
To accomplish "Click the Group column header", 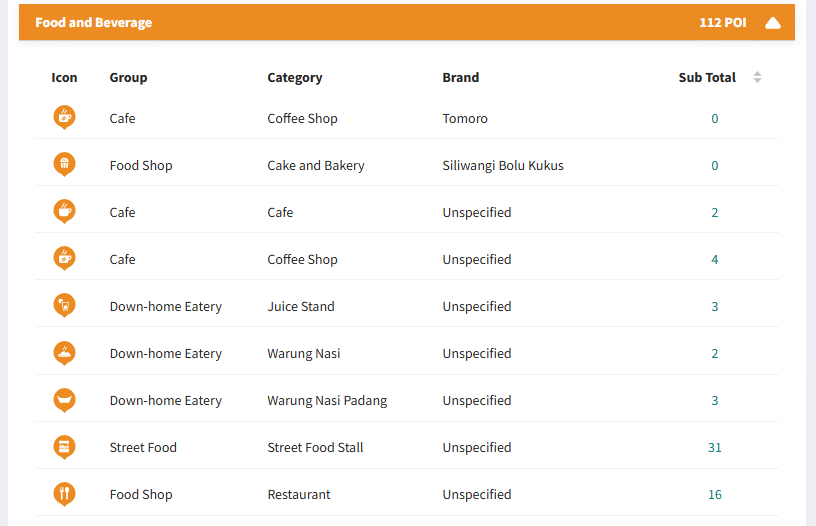I will pyautogui.click(x=128, y=78).
